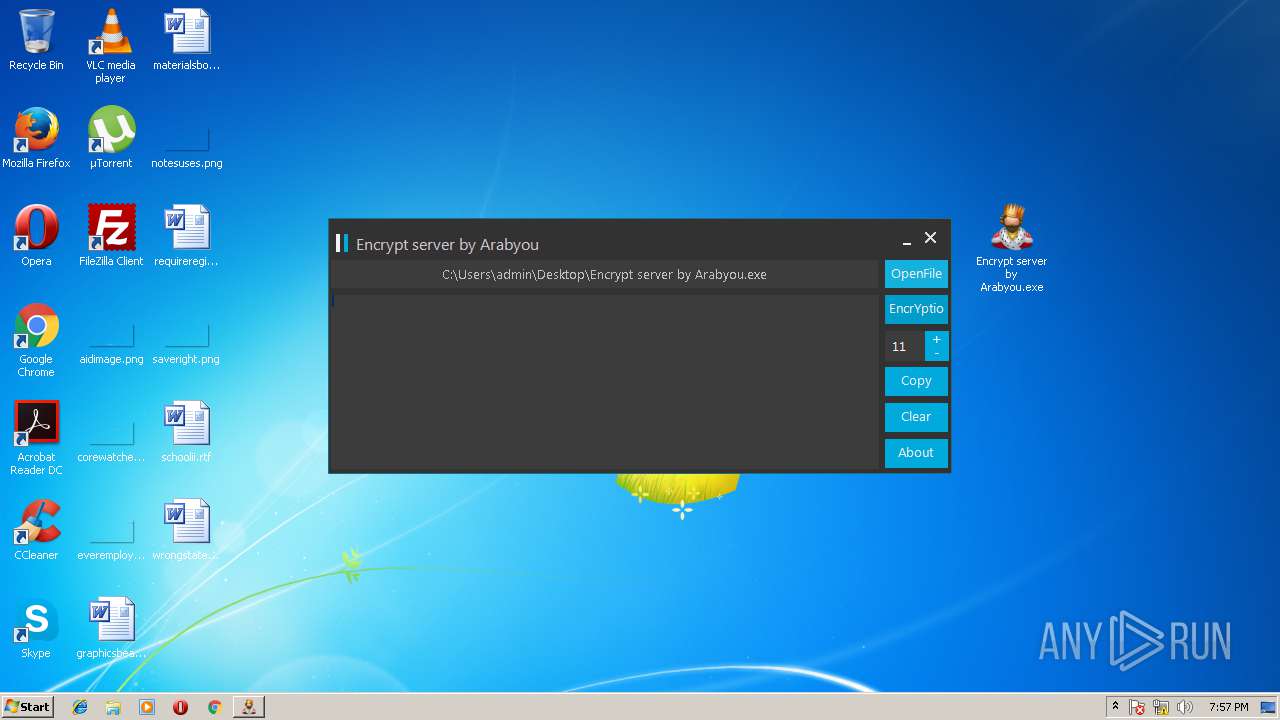The width and height of the screenshot is (1280, 720).
Task: Click the Encrypt server by Arabyou title
Action: click(447, 244)
